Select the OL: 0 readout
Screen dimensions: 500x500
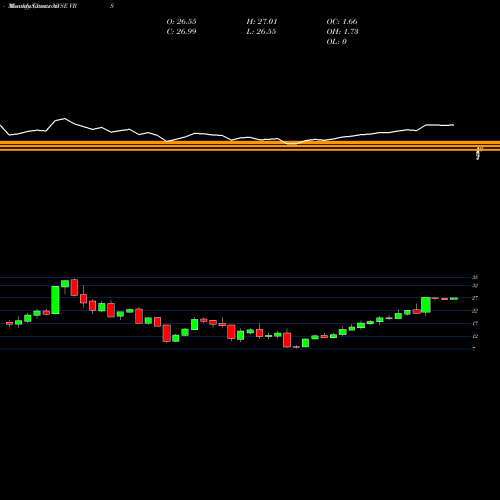tap(337, 42)
